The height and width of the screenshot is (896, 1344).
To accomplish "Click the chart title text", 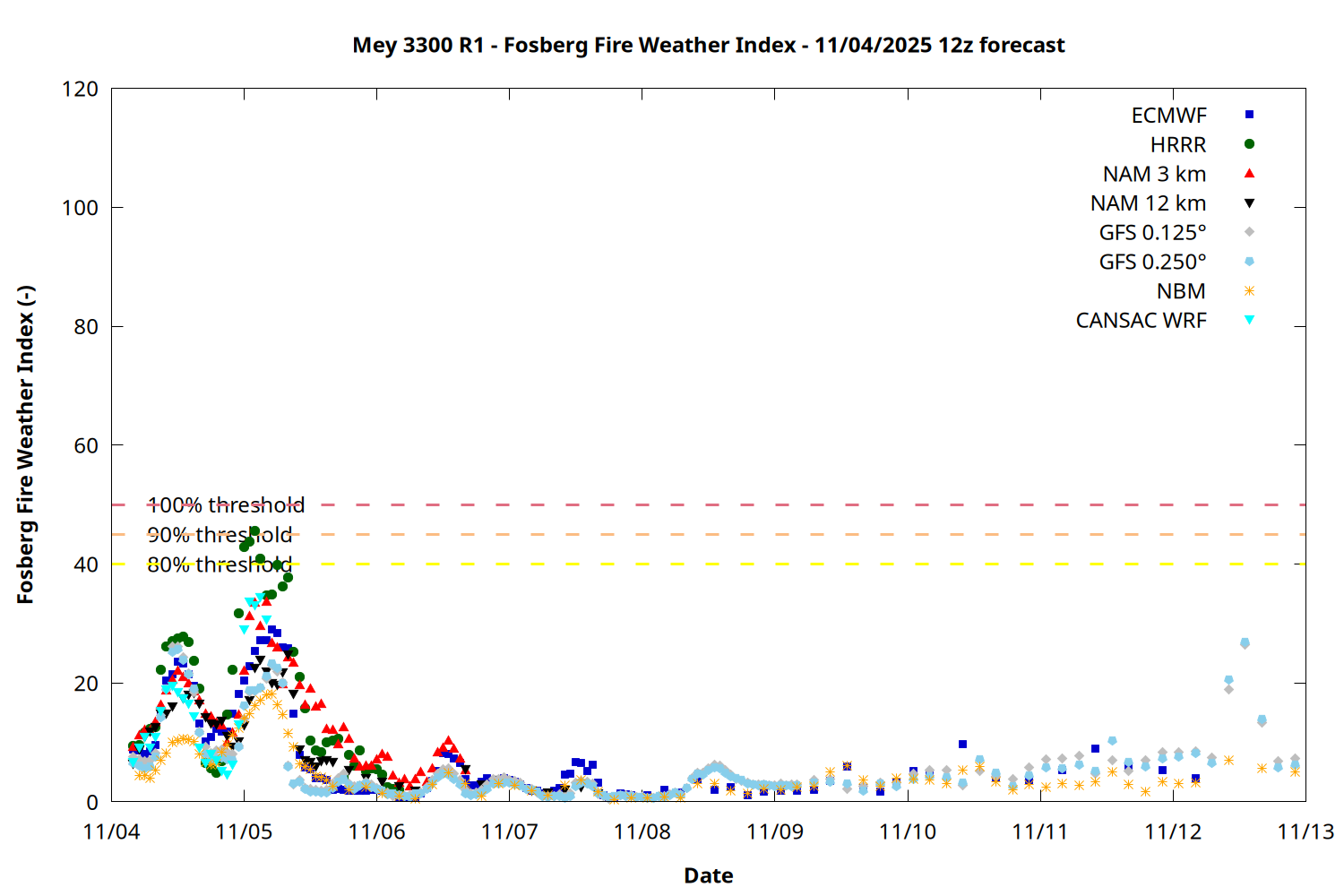I will pyautogui.click(x=708, y=45).
